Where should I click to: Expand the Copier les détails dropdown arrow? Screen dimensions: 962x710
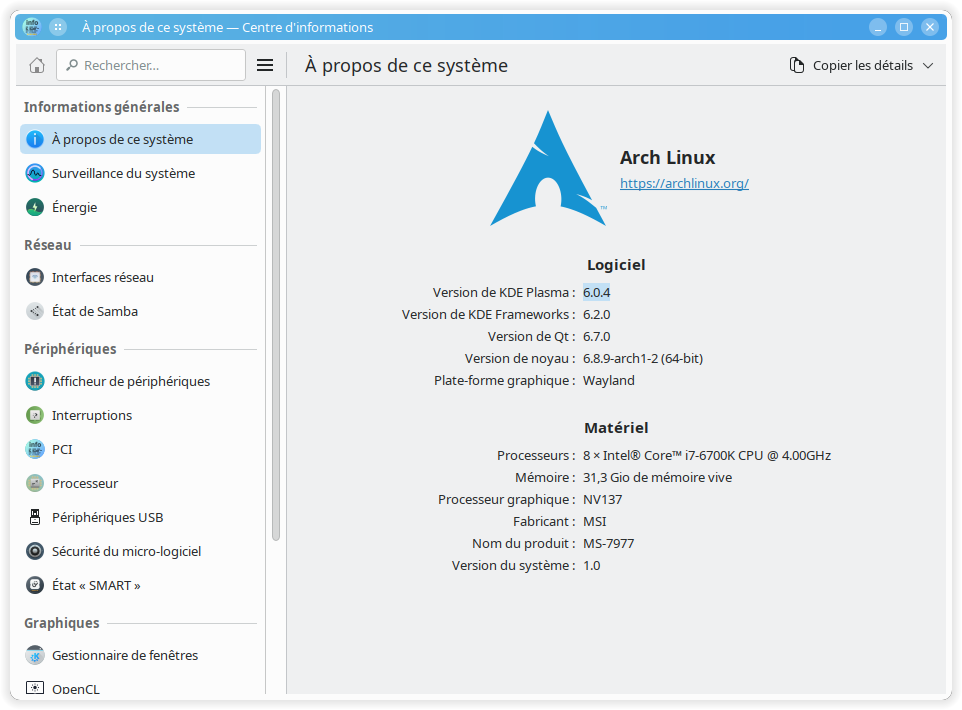tap(928, 66)
